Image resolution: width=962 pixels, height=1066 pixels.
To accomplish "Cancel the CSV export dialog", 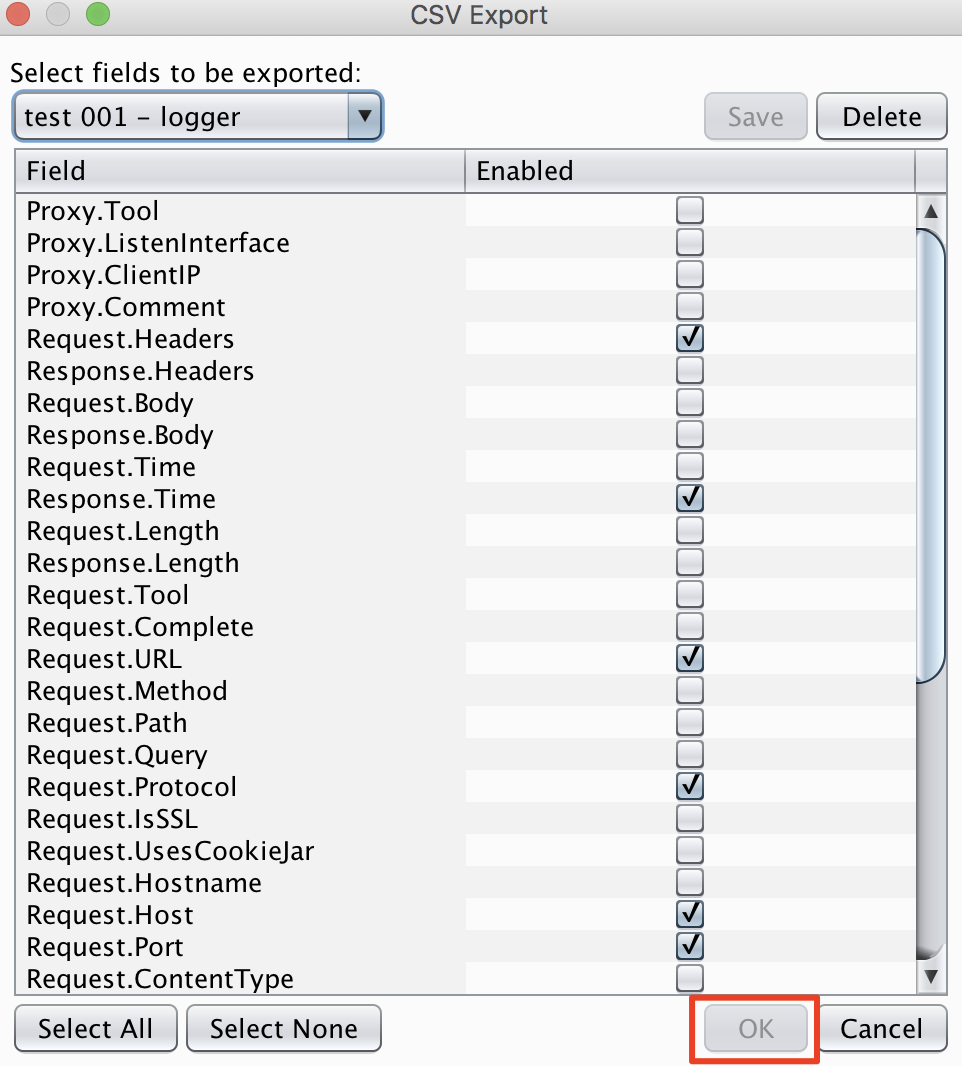I will [882, 1028].
